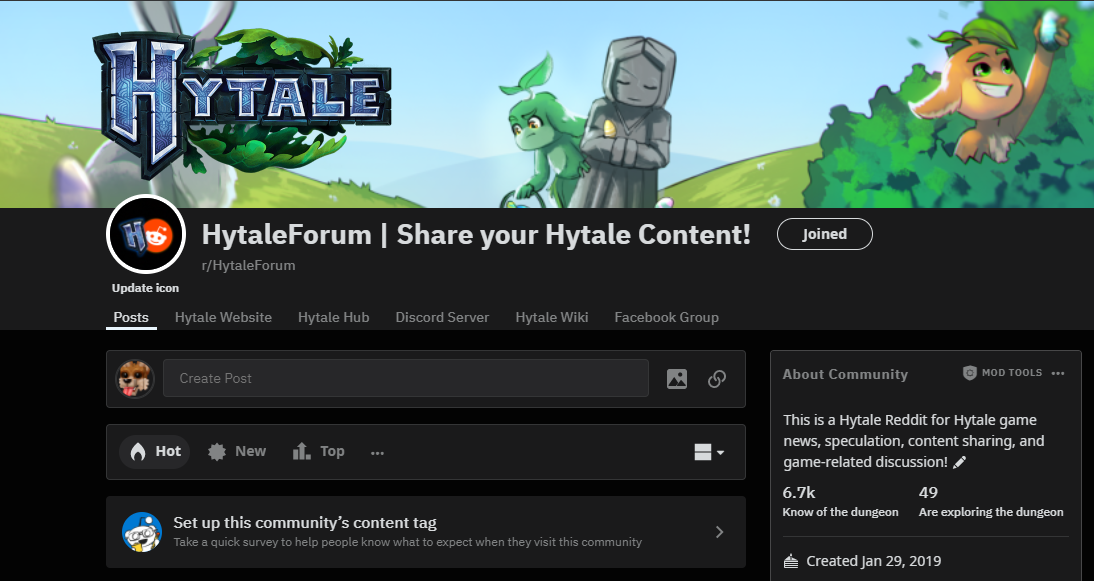Viewport: 1094px width, 581px height.
Task: Open About Community more options ellipsis
Action: coord(1058,373)
